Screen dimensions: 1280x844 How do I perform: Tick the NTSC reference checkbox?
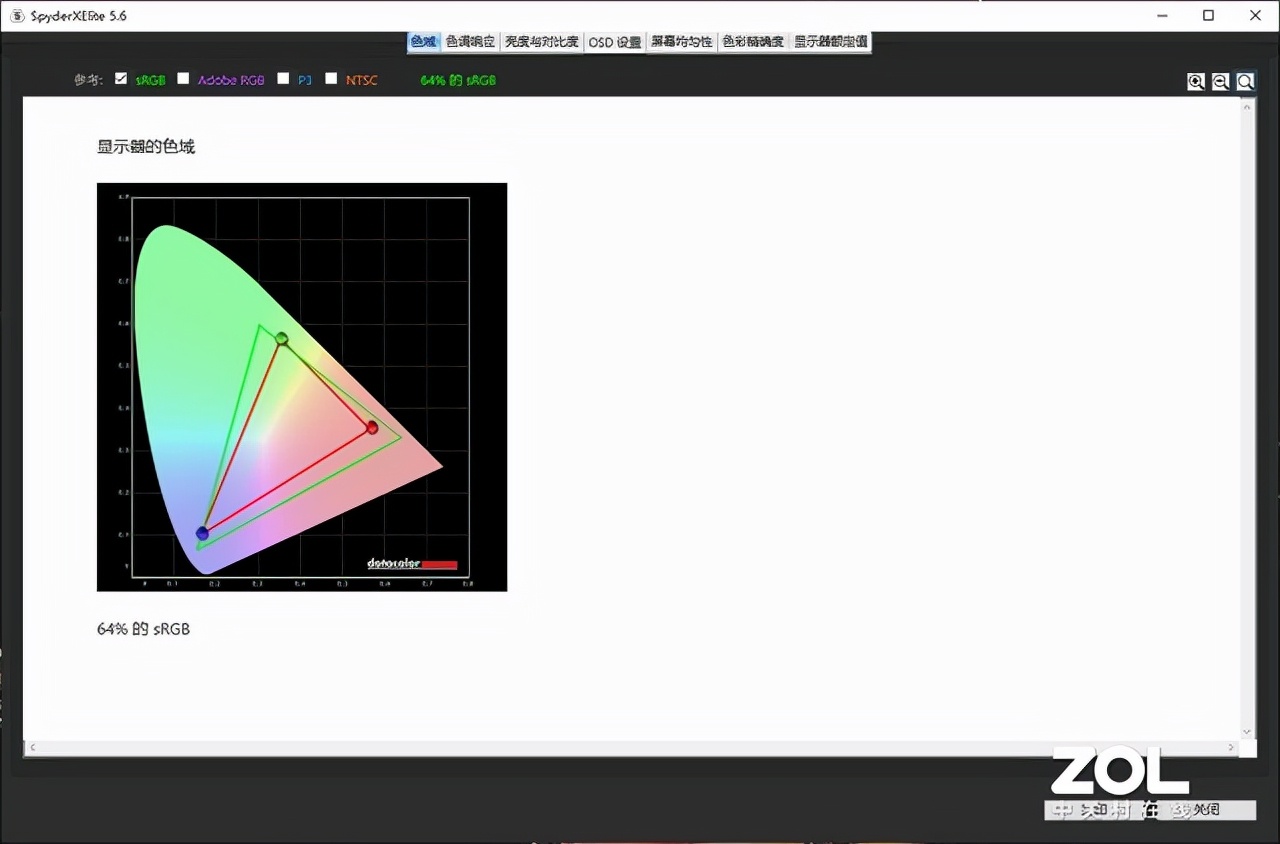click(331, 78)
